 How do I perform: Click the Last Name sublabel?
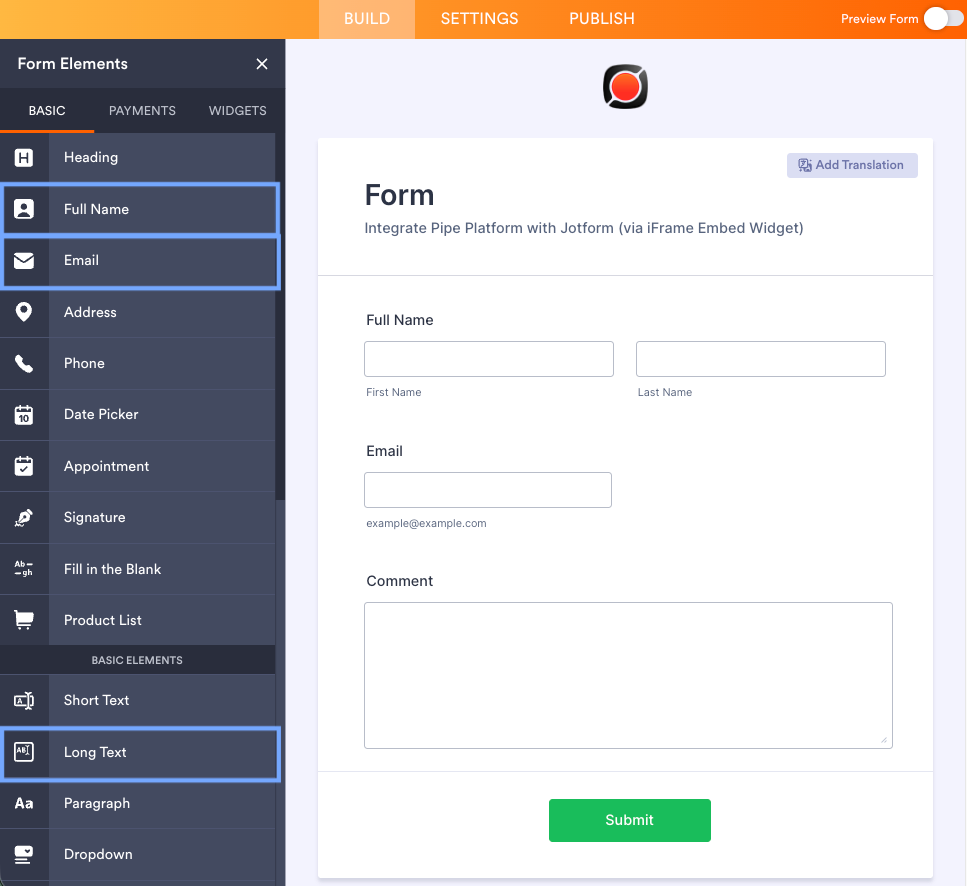665,392
